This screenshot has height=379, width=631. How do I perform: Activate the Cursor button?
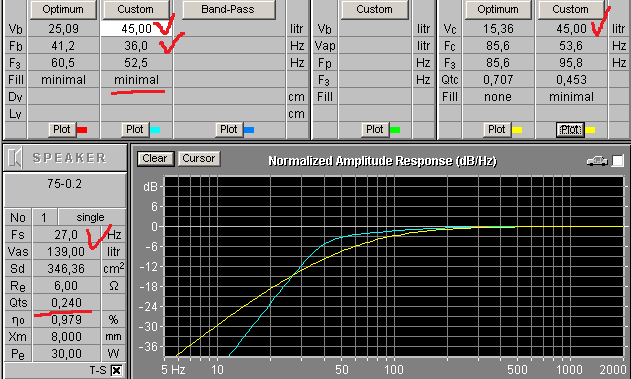click(x=199, y=159)
